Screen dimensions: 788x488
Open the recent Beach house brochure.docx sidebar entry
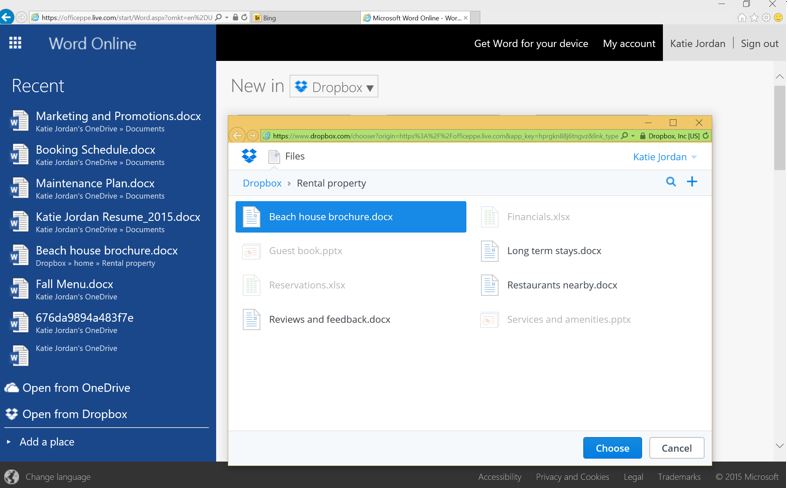coord(107,255)
